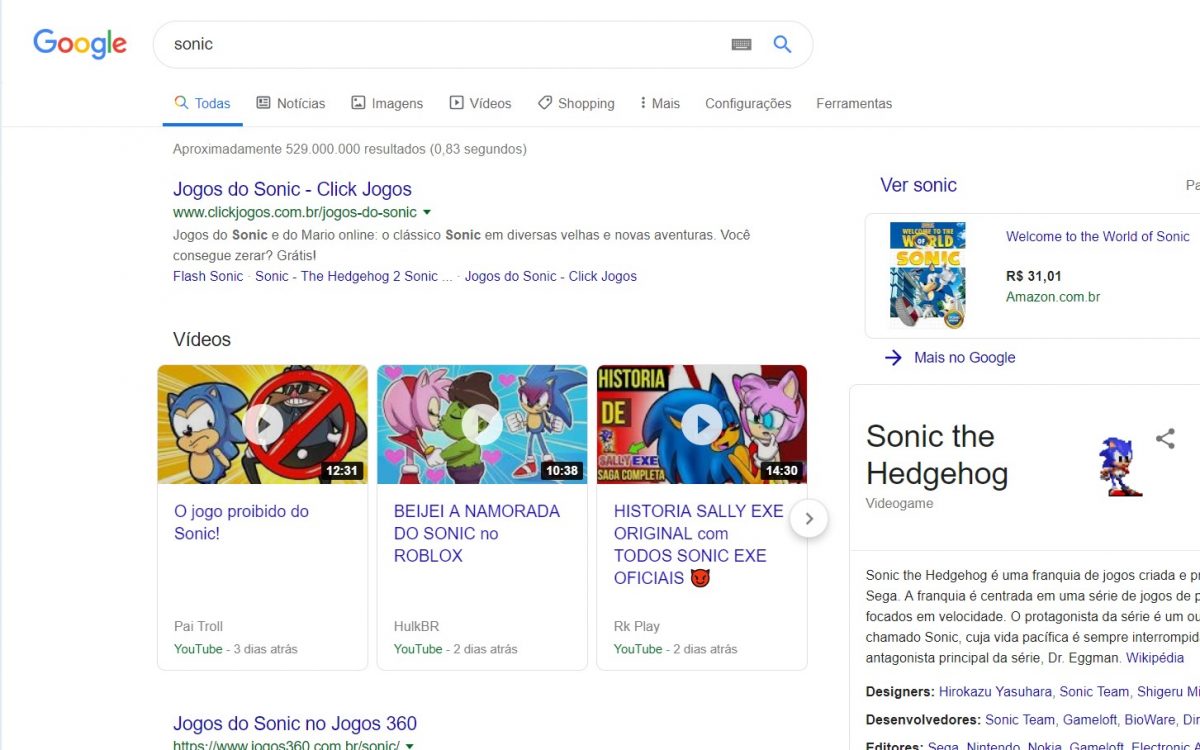
Task: Click the 'Videogame' subtitle in knowledge panel
Action: (899, 503)
